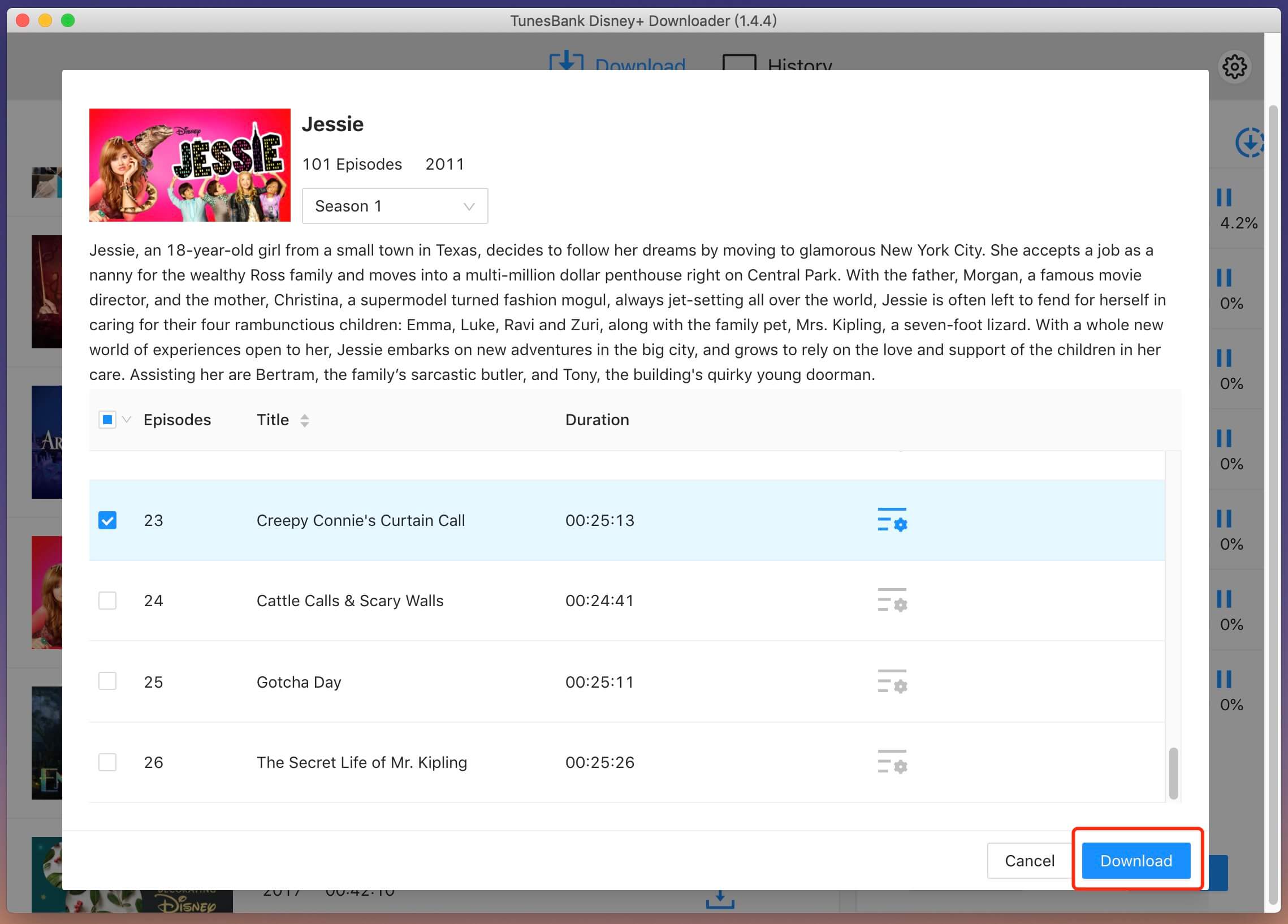Click the blue Download button
1288x924 pixels.
coord(1136,861)
